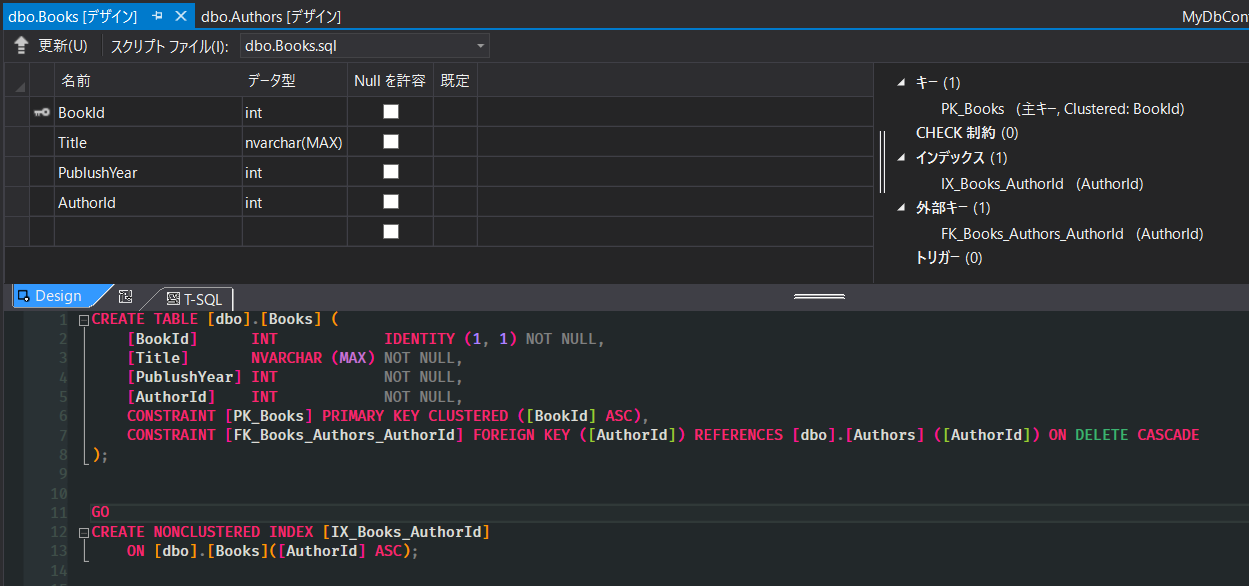Switch to the dbo.Authors designer tab
This screenshot has height=586, width=1249.
[x=270, y=16]
